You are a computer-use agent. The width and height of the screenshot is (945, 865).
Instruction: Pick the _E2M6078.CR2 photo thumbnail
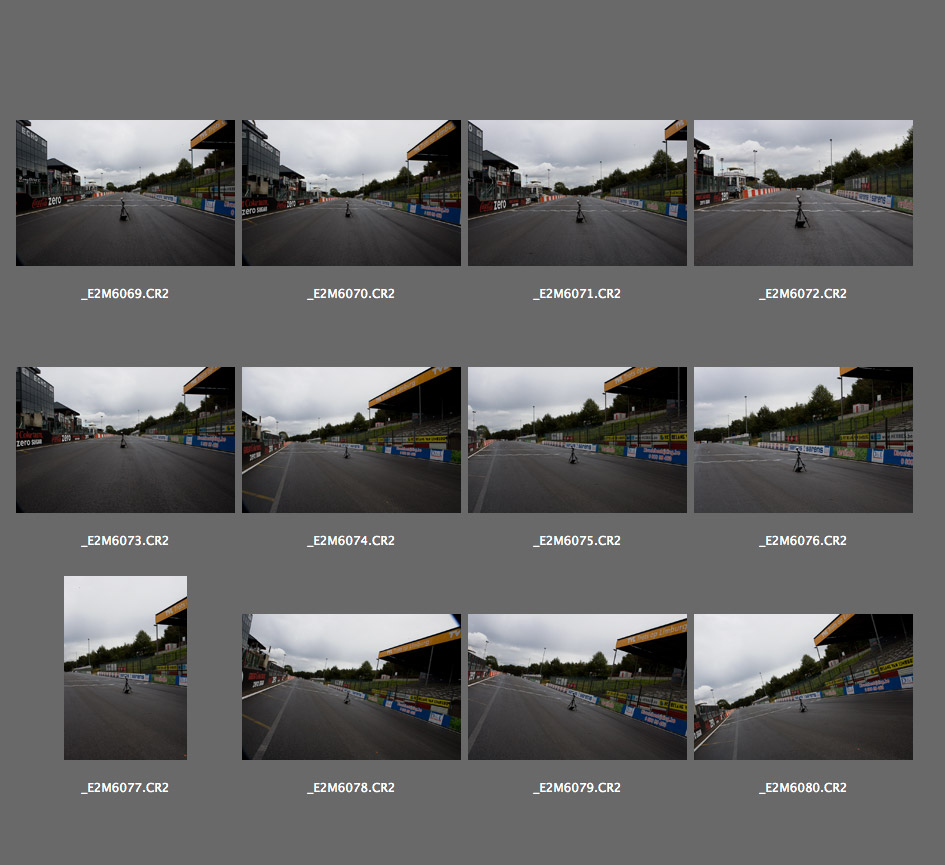pos(351,687)
